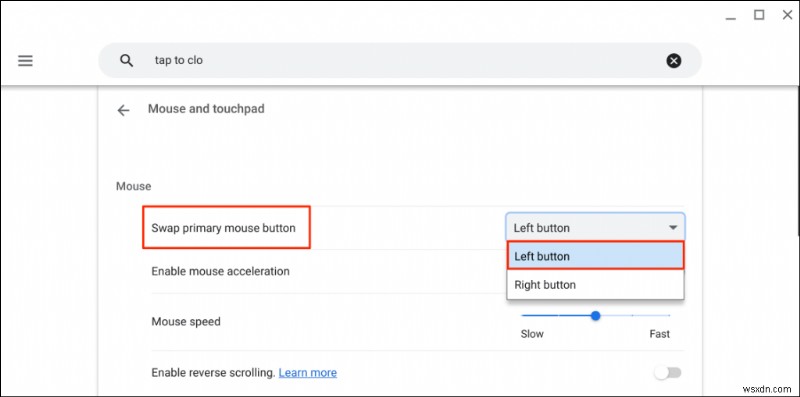Screen dimensions: 800x397
Task: Maximize the settings window
Action: coord(759,15)
